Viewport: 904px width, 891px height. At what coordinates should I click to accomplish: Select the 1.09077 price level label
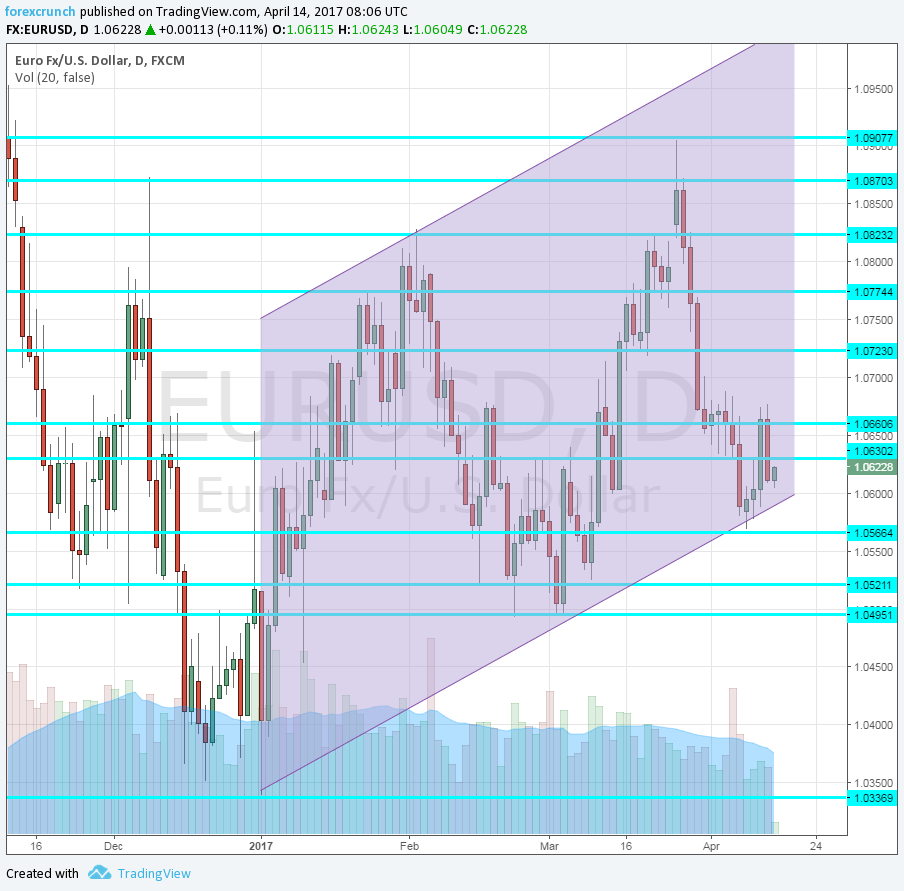[872, 138]
